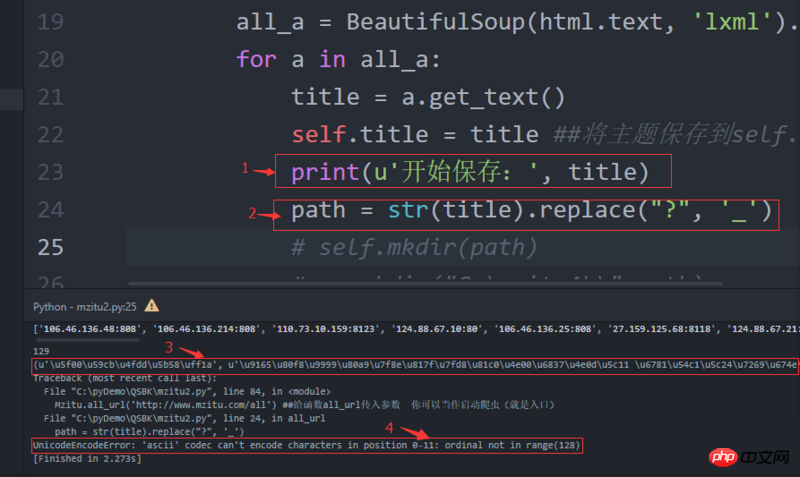Viewport: 800px width, 477px height.
Task: Click the print(u'开始保存: ', title) line
Action: point(470,172)
